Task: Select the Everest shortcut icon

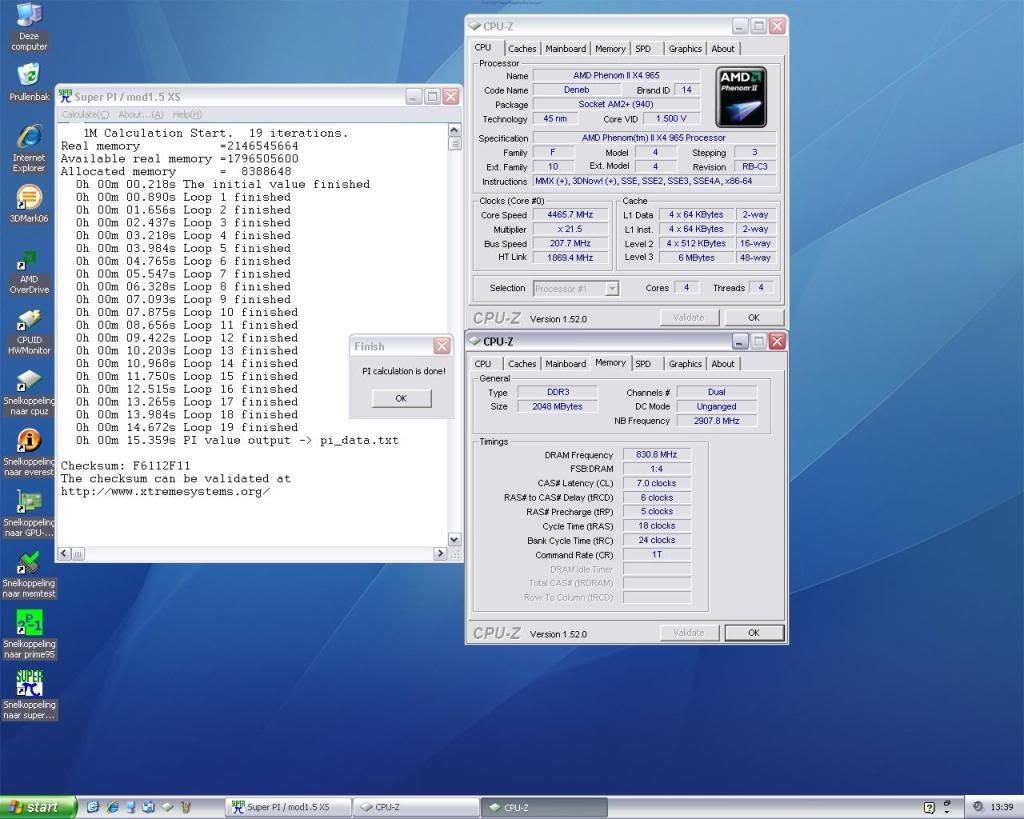Action: (x=29, y=440)
